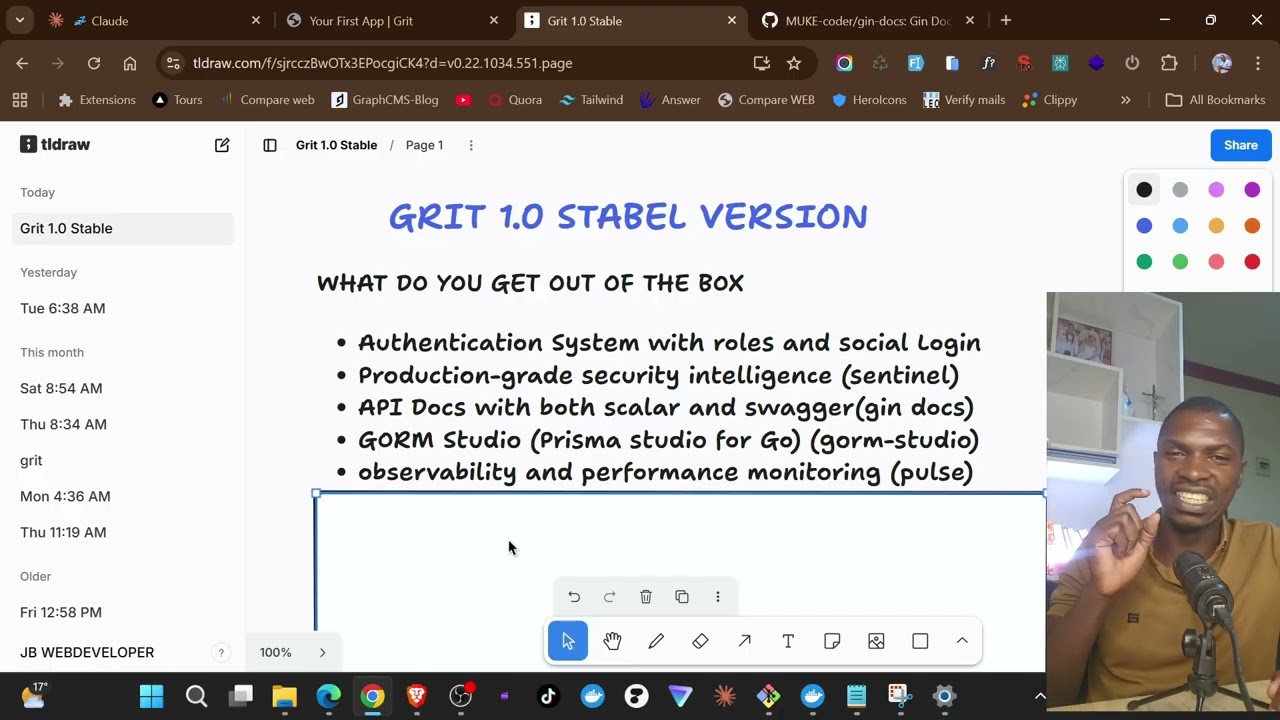This screenshot has height=720, width=1280.
Task: Pick the yellow color swatch
Action: [1216, 226]
